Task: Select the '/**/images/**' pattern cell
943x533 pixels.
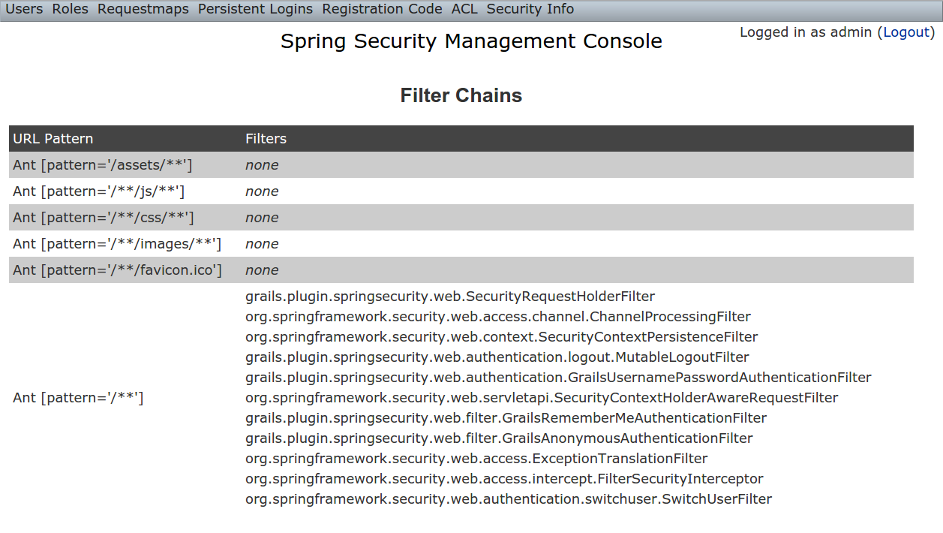Action: pos(117,244)
